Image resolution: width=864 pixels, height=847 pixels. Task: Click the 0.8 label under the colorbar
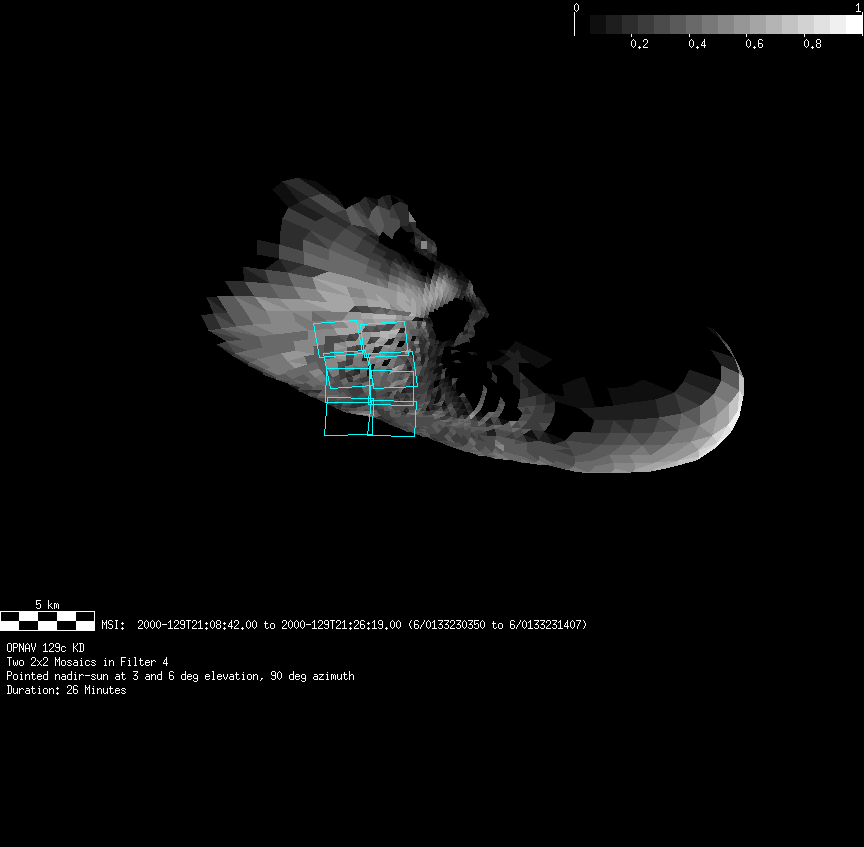(812, 44)
